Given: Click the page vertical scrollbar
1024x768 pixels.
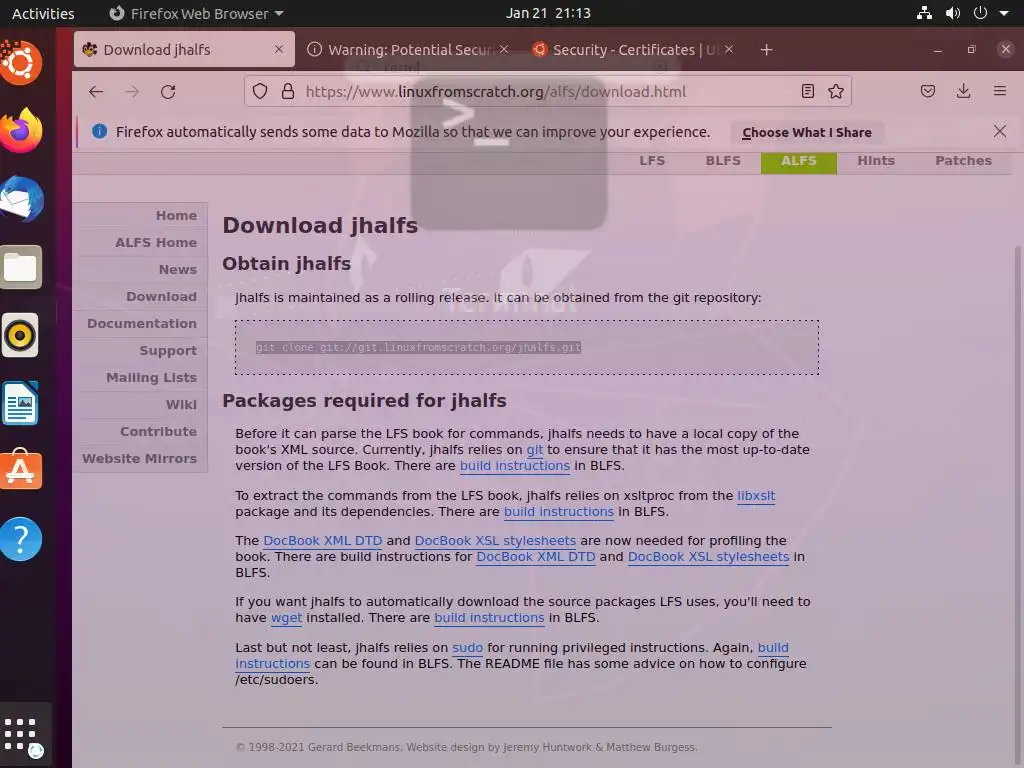Looking at the screenshot, I should (1017, 503).
